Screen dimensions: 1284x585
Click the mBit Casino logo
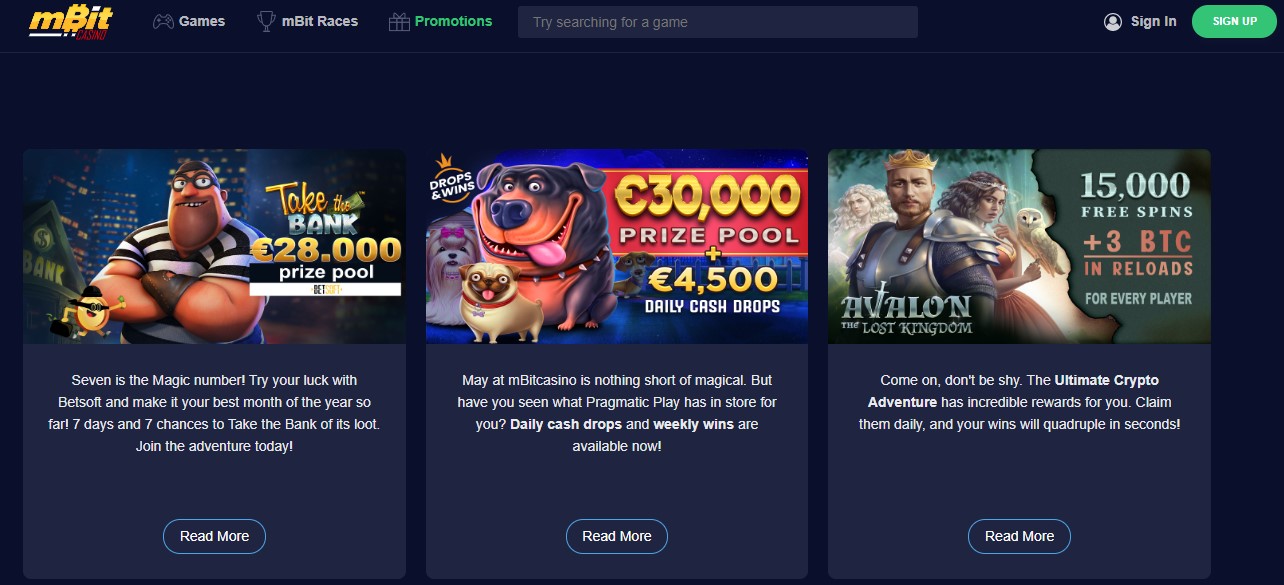(x=70, y=21)
